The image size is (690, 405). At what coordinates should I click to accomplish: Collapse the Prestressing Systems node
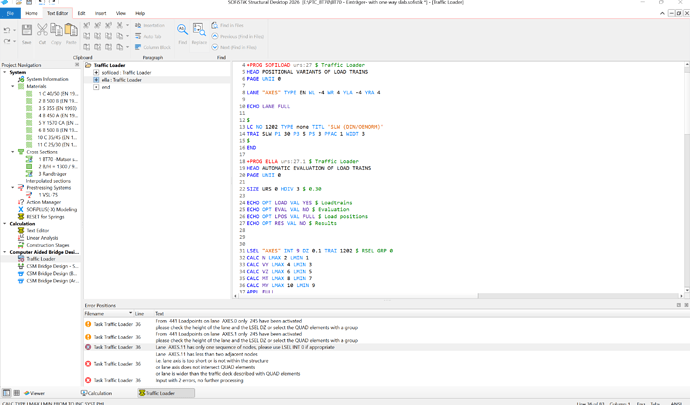pos(12,188)
